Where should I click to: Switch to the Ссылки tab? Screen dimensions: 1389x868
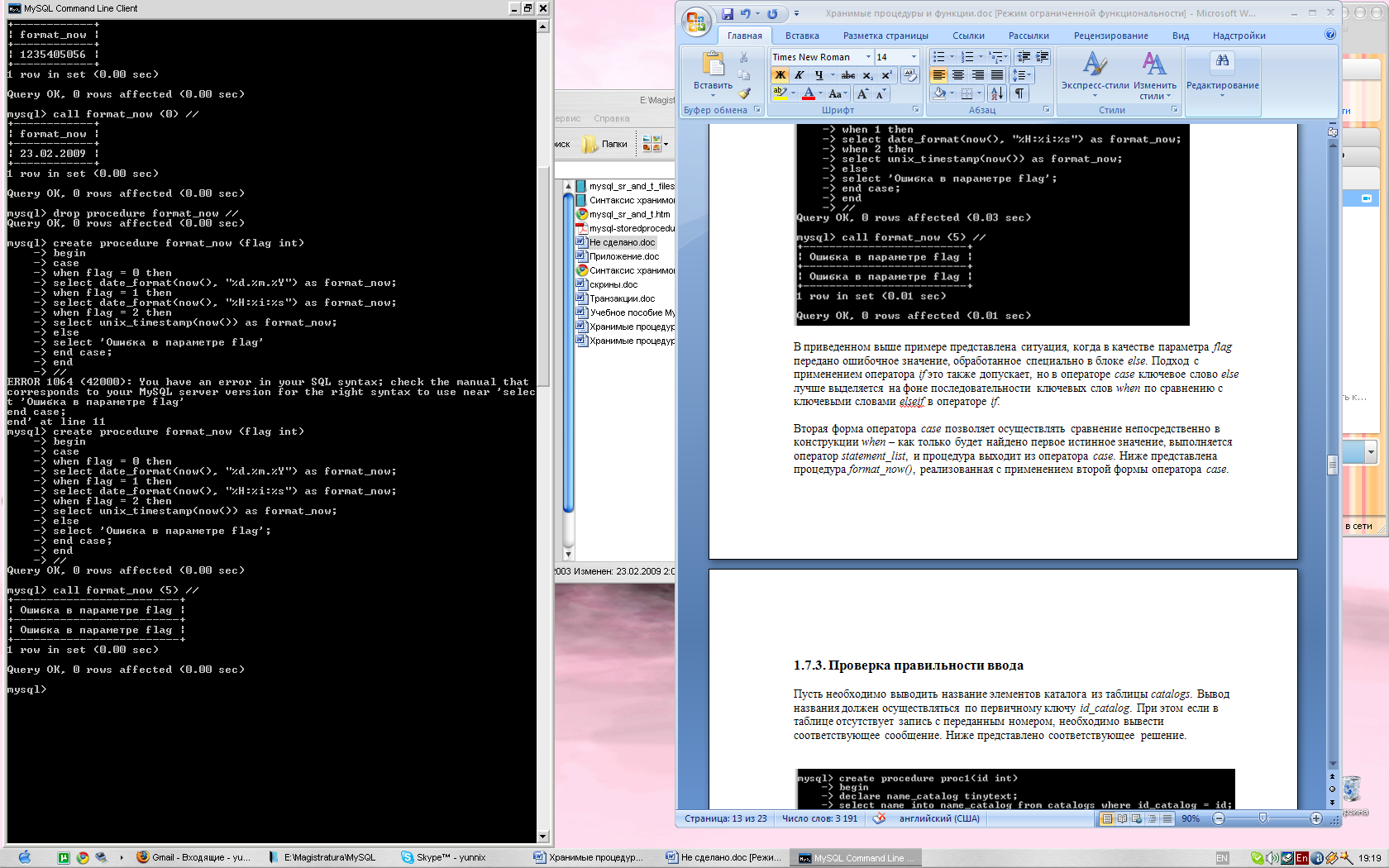pyautogui.click(x=968, y=36)
